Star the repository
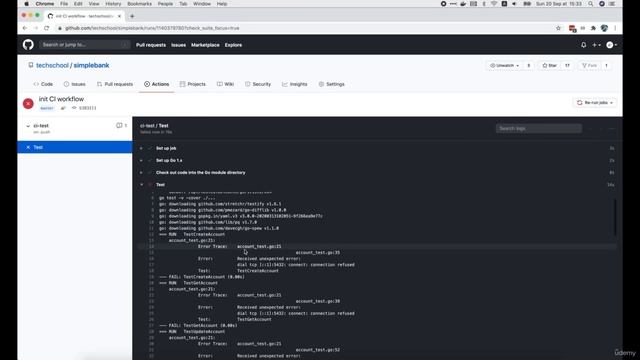This screenshot has width=640, height=360. 549,65
